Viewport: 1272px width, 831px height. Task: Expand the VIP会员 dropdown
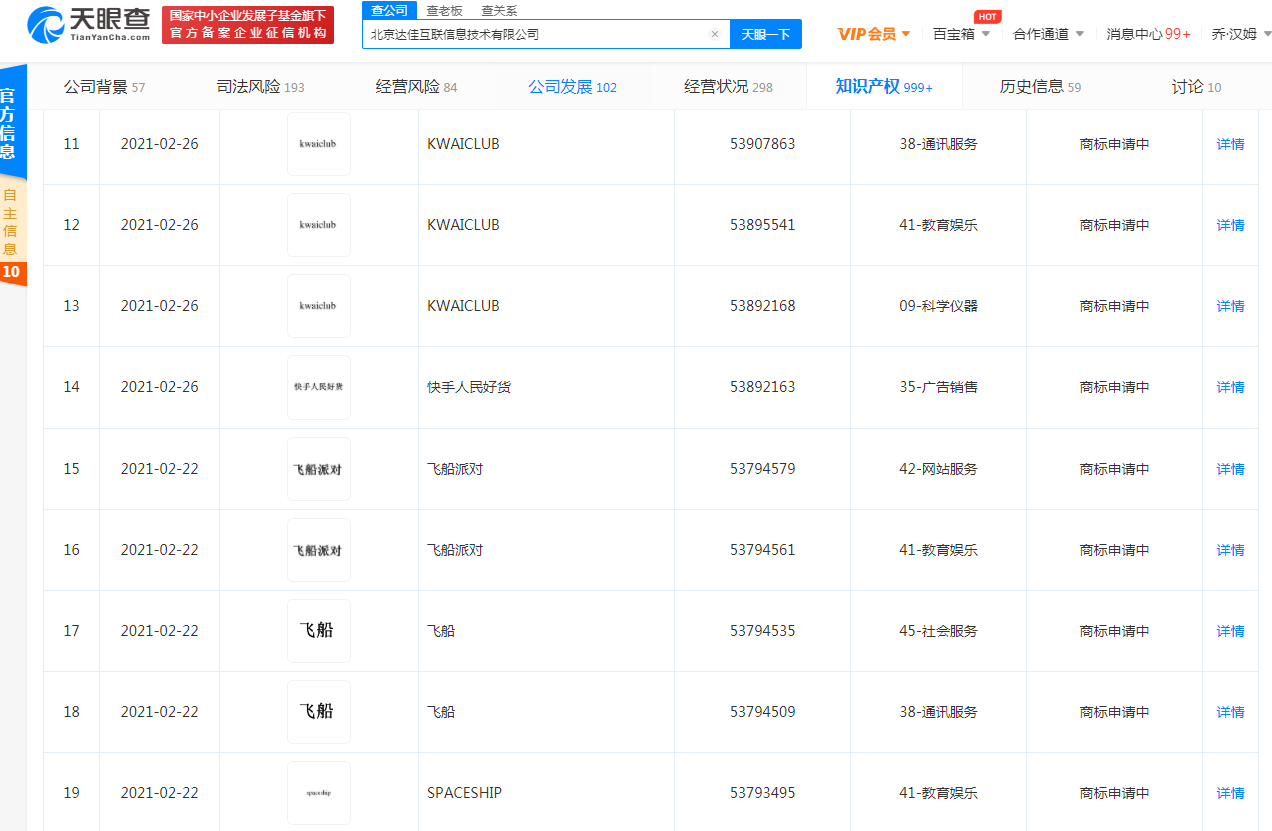pyautogui.click(x=873, y=34)
